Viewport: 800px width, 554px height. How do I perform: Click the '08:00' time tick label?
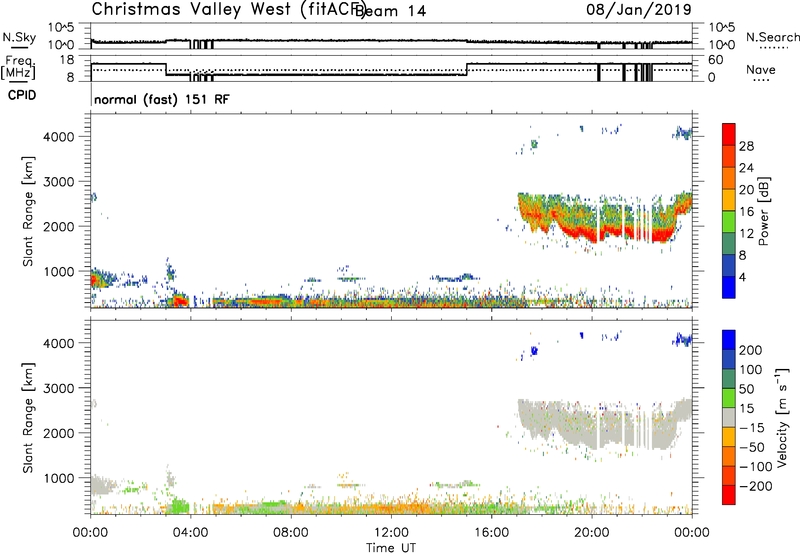point(291,533)
